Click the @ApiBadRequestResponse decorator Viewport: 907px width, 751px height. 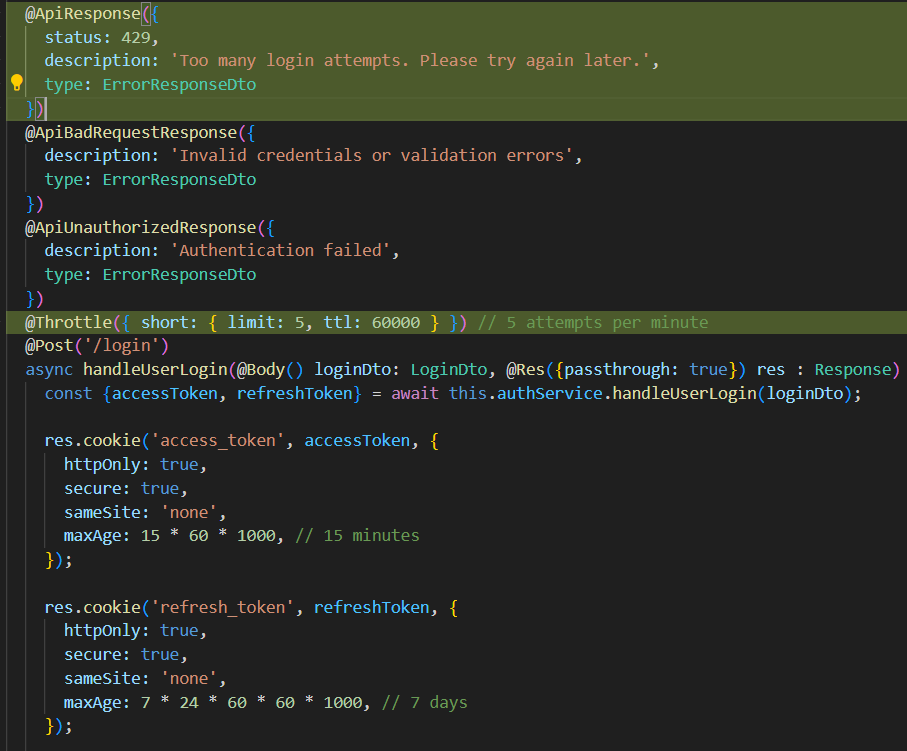(x=131, y=132)
